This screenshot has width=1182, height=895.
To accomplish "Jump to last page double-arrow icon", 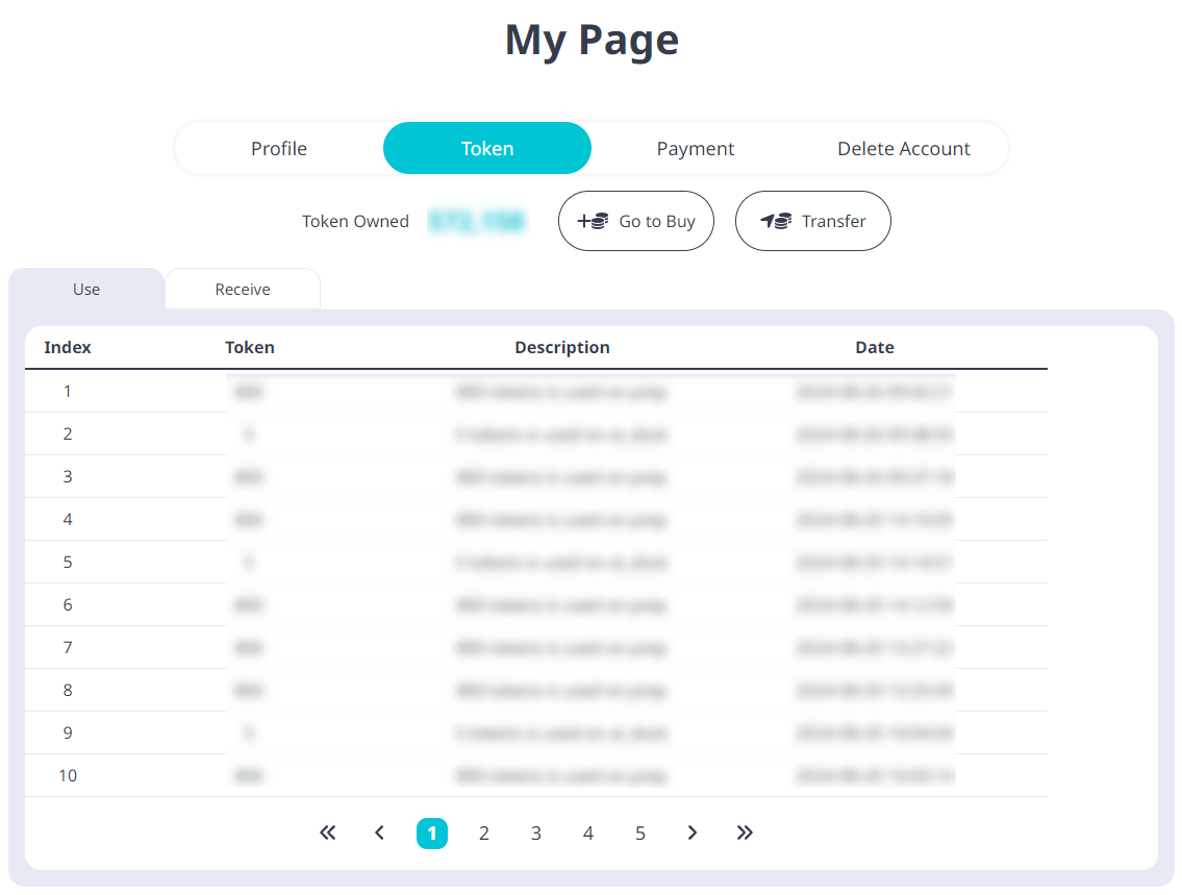I will tap(744, 833).
